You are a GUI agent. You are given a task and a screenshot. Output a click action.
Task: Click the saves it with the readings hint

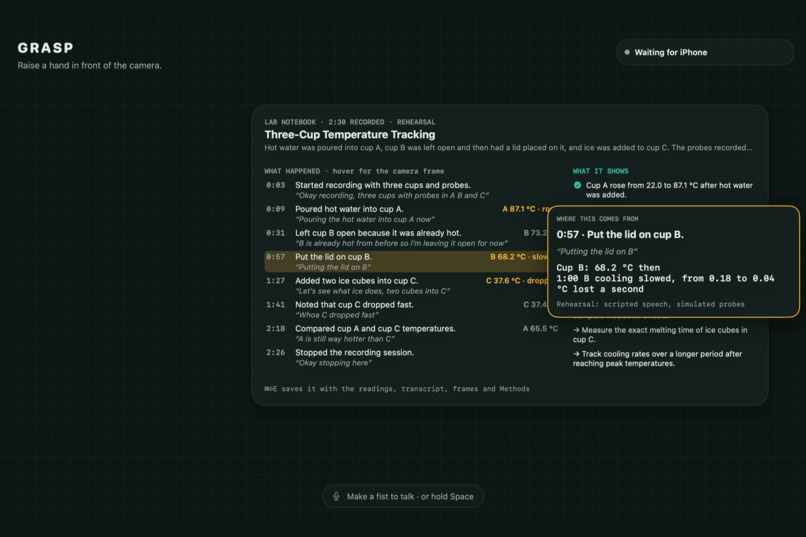pos(397,389)
